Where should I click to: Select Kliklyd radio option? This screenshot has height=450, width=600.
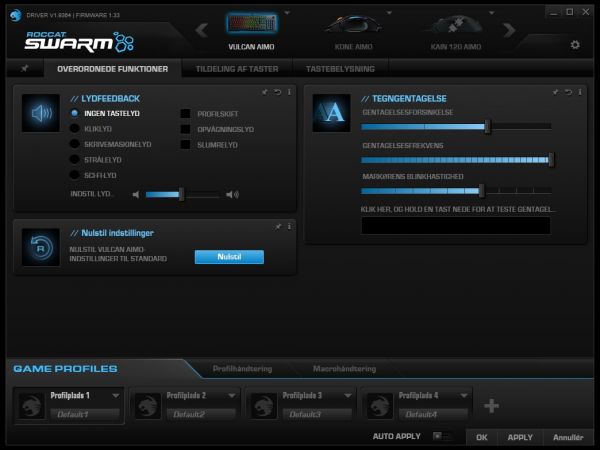(x=75, y=129)
